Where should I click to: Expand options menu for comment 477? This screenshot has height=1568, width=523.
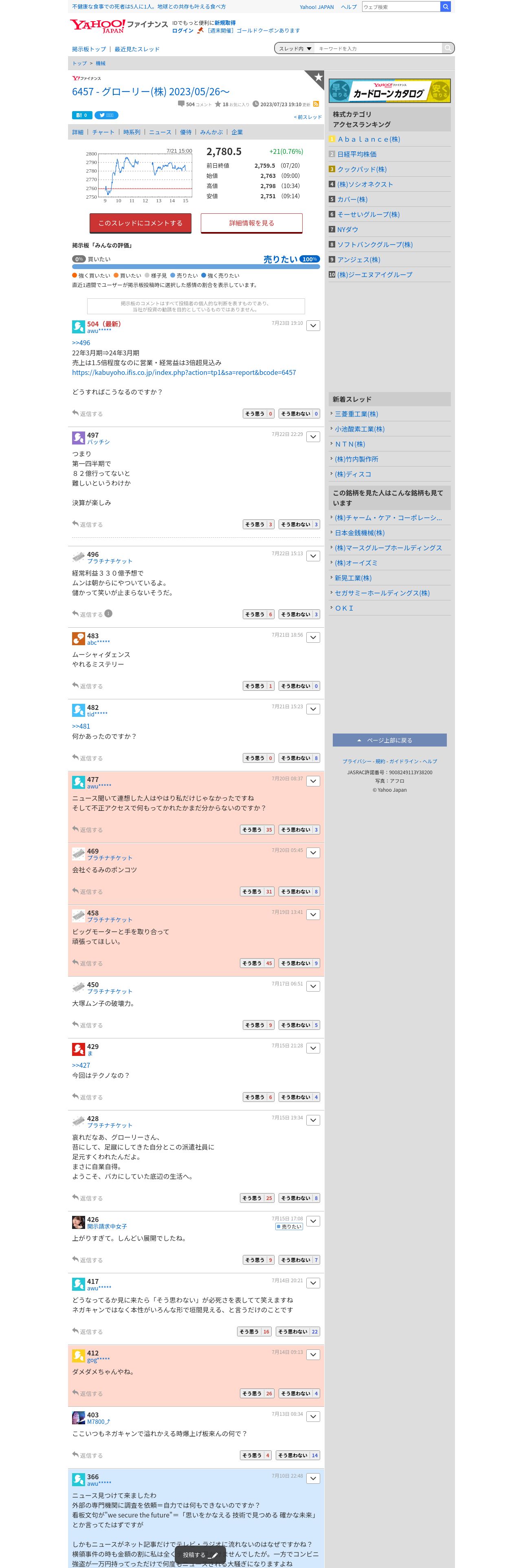click(313, 781)
